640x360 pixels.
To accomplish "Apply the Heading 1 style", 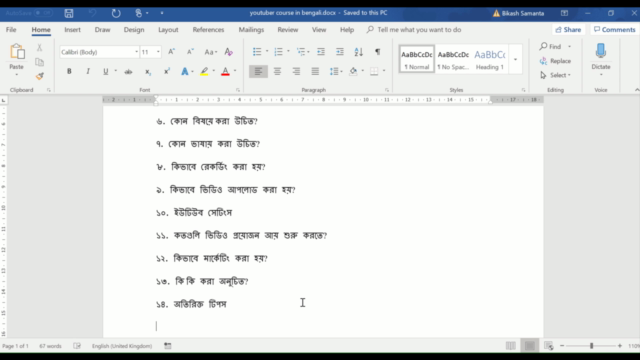I will 490,59.
